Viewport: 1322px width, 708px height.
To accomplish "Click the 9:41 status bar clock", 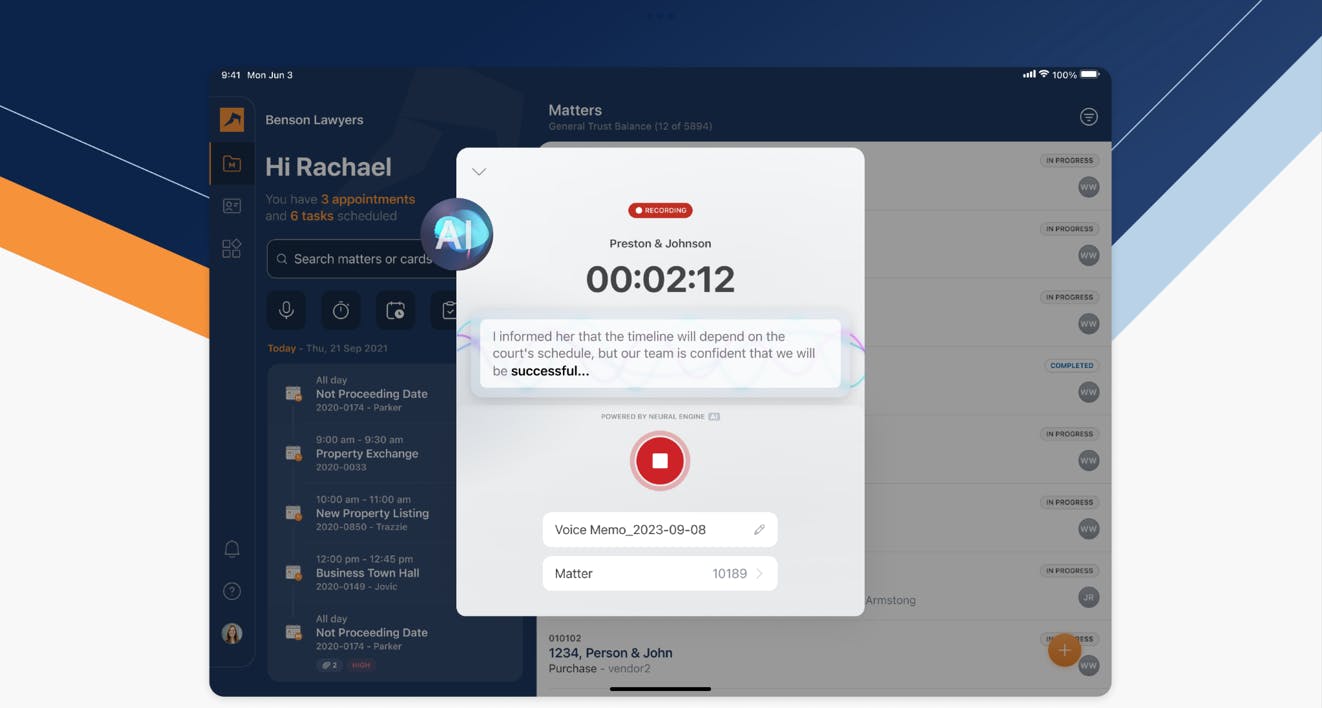I will [231, 75].
